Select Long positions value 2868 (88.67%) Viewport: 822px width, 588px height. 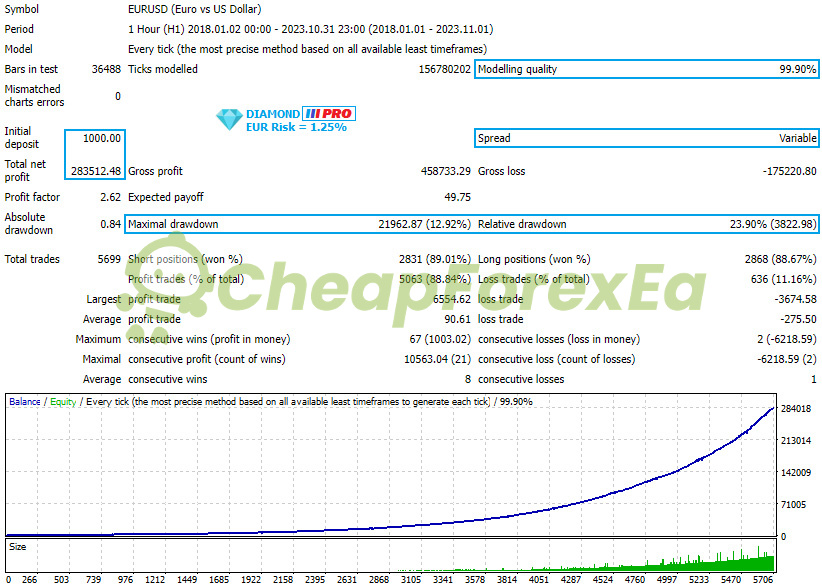tap(780, 259)
